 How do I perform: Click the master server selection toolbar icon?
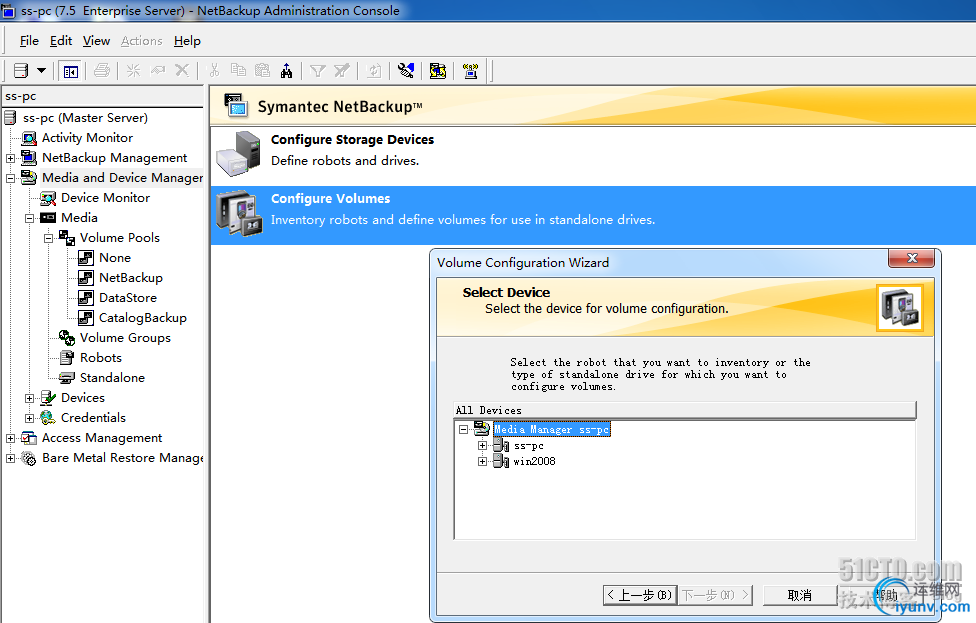click(21, 71)
